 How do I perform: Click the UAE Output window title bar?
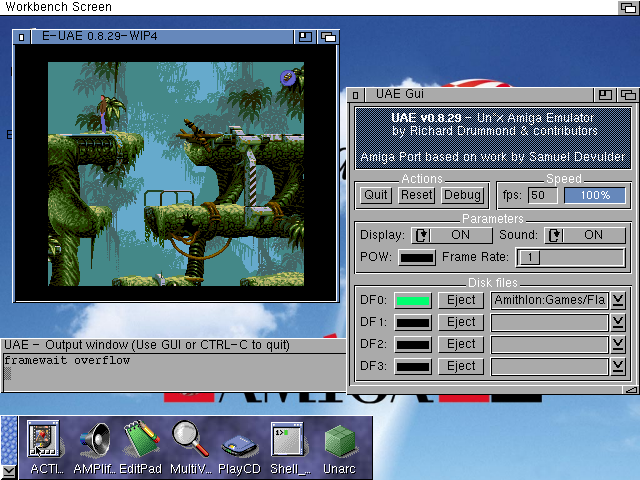pos(173,345)
